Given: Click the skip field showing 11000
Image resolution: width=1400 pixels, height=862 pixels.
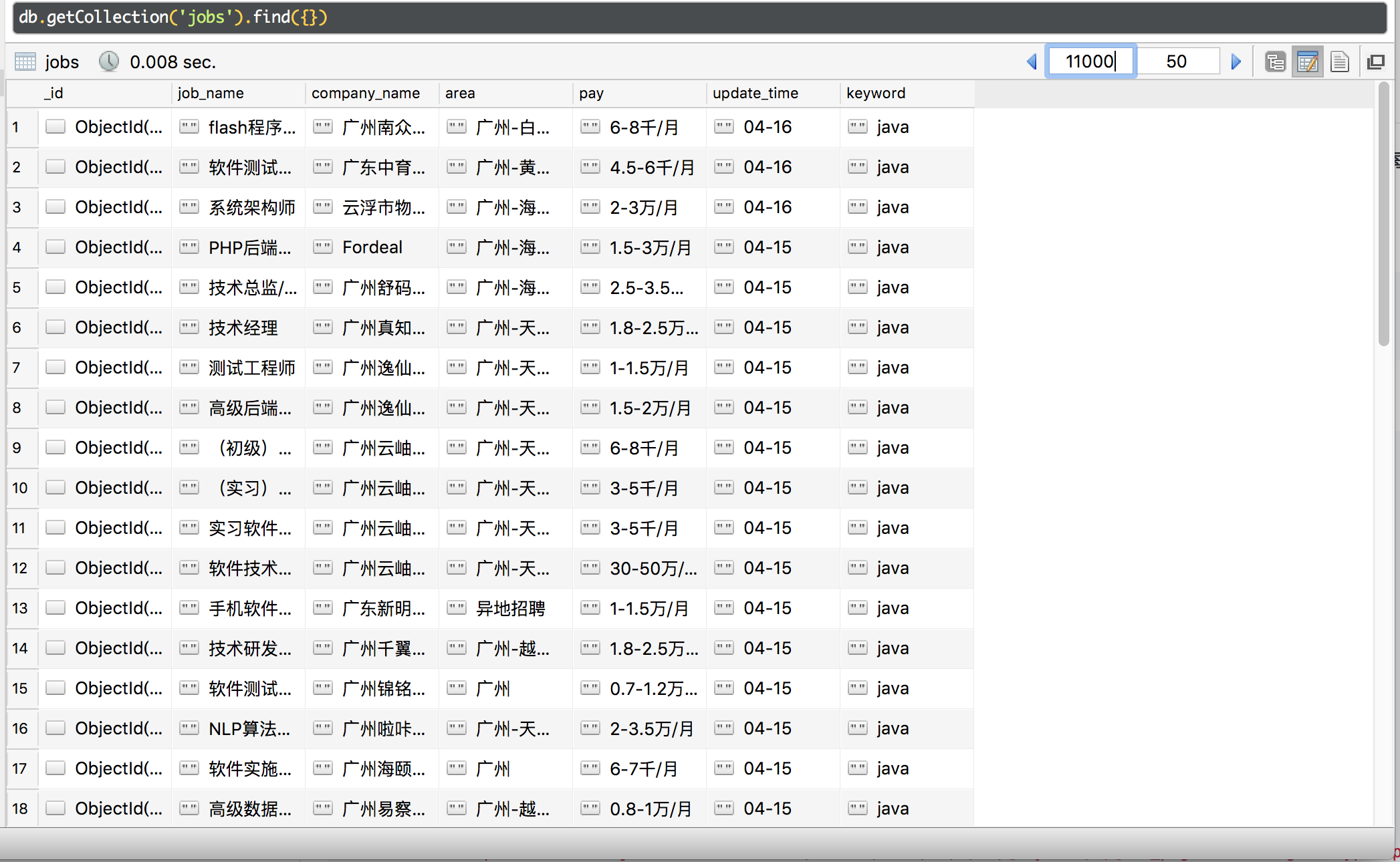Looking at the screenshot, I should 1090,62.
